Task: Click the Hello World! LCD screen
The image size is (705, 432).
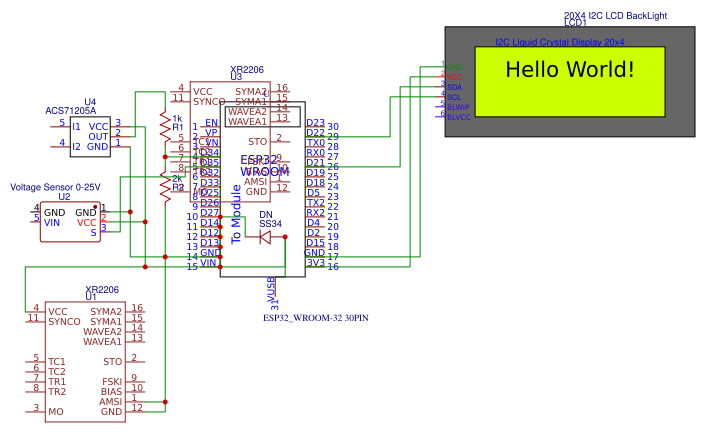Action: 570,81
